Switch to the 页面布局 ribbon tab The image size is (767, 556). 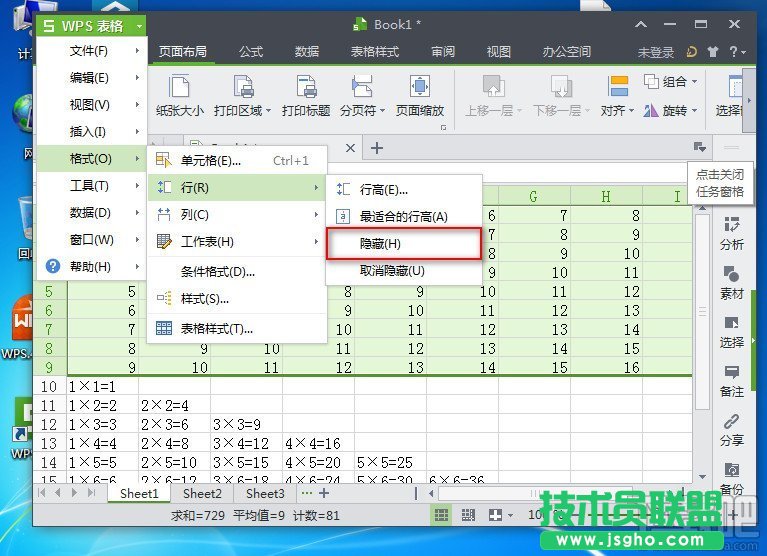point(183,51)
